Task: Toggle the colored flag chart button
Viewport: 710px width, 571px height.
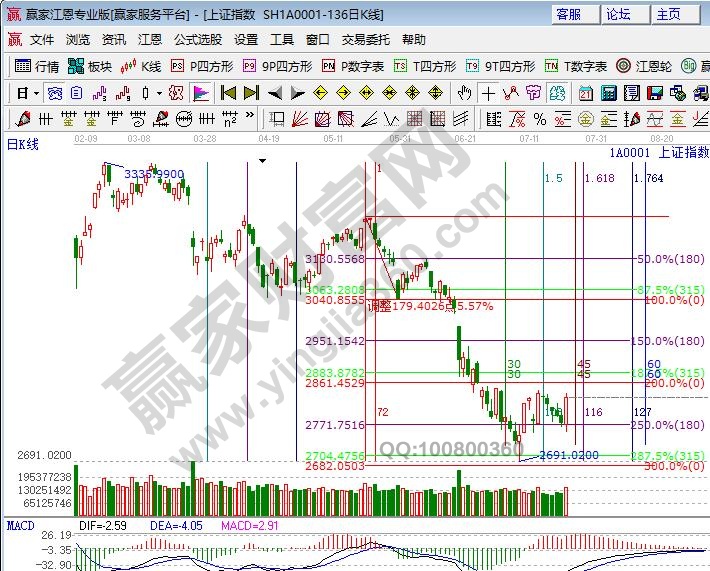Action: [200, 93]
